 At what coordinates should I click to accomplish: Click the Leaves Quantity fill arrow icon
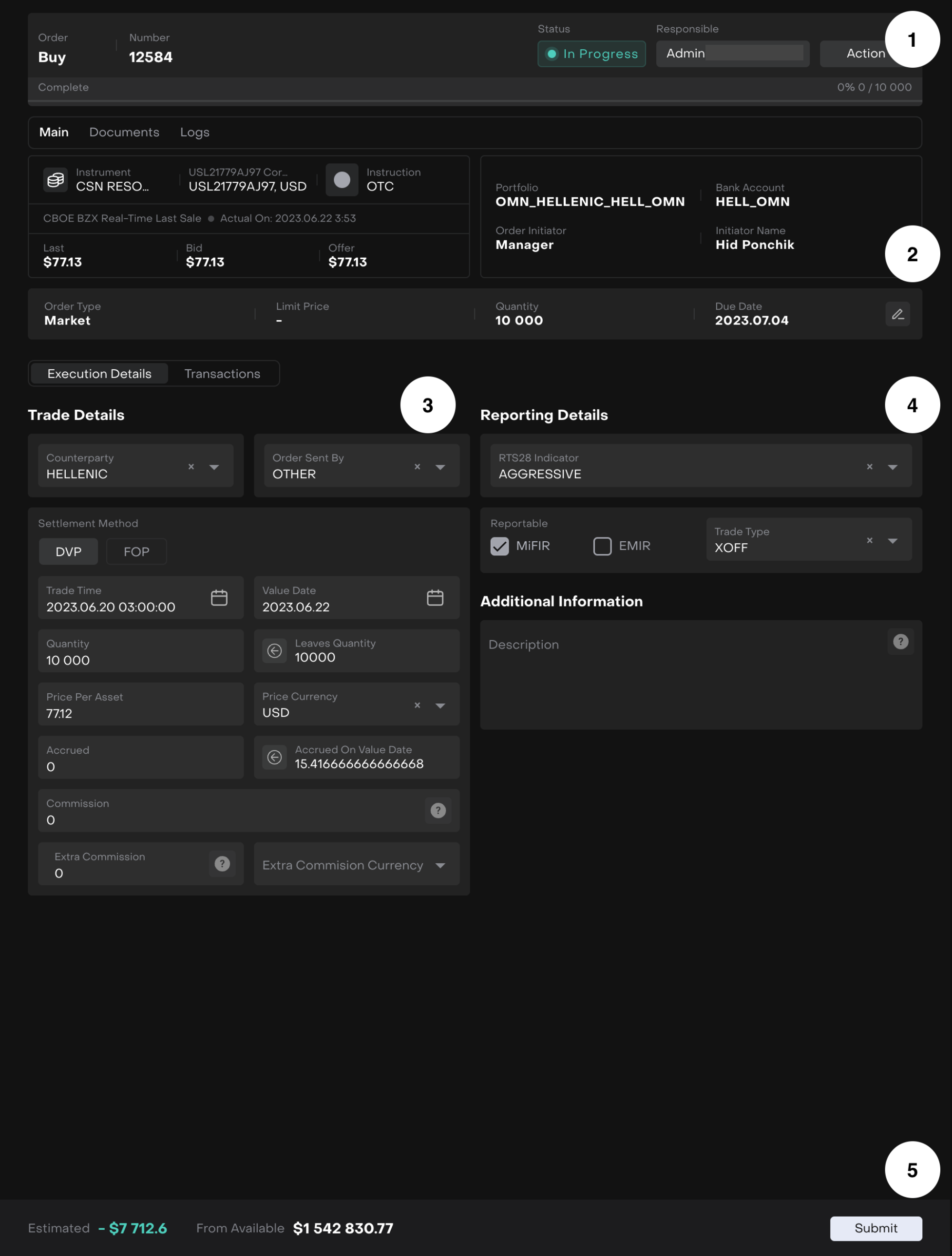click(274, 651)
